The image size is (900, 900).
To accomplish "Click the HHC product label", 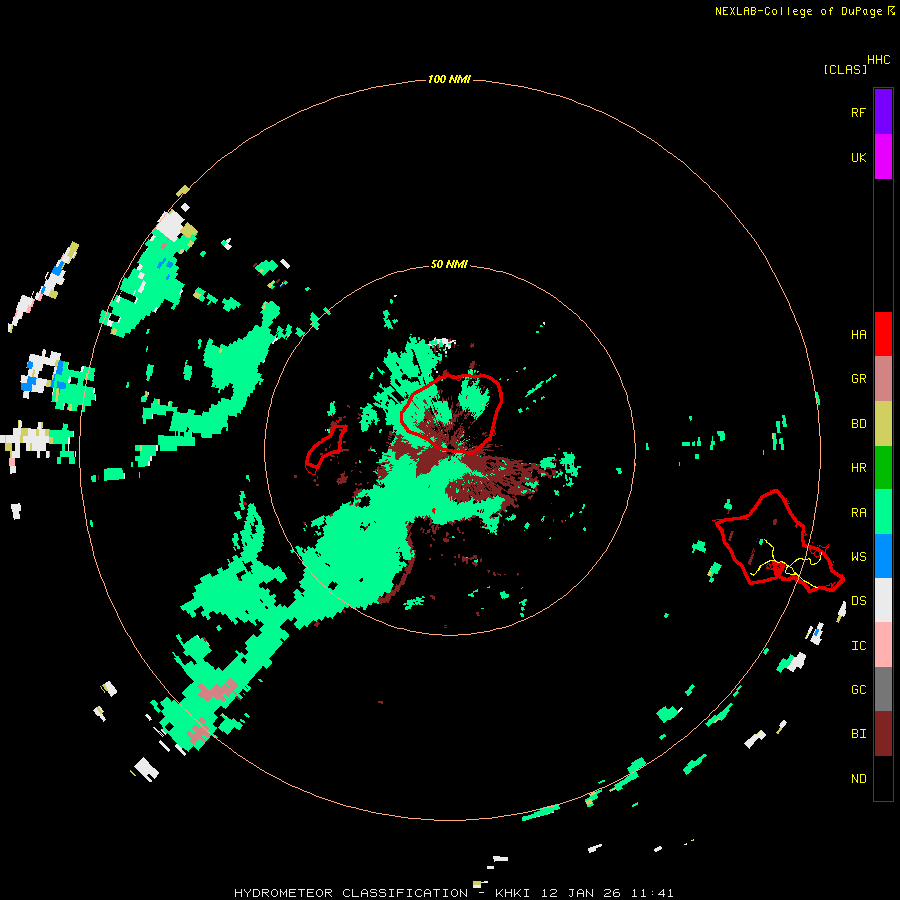I will pyautogui.click(x=878, y=60).
